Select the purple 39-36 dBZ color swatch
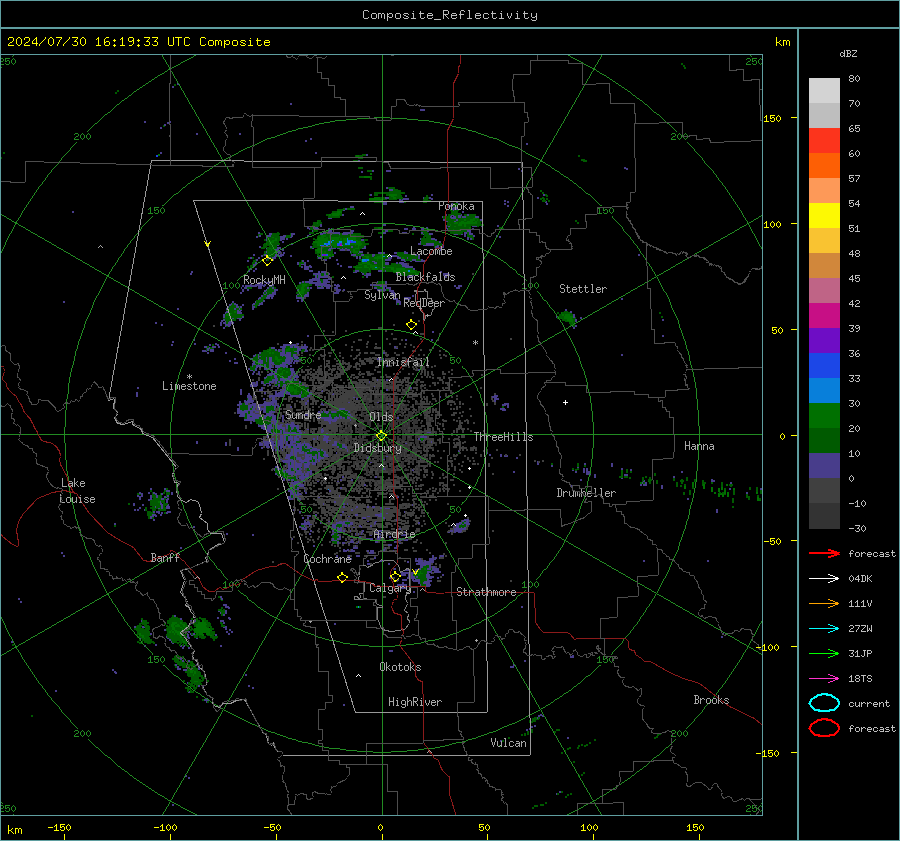The width and height of the screenshot is (900, 841). point(824,341)
